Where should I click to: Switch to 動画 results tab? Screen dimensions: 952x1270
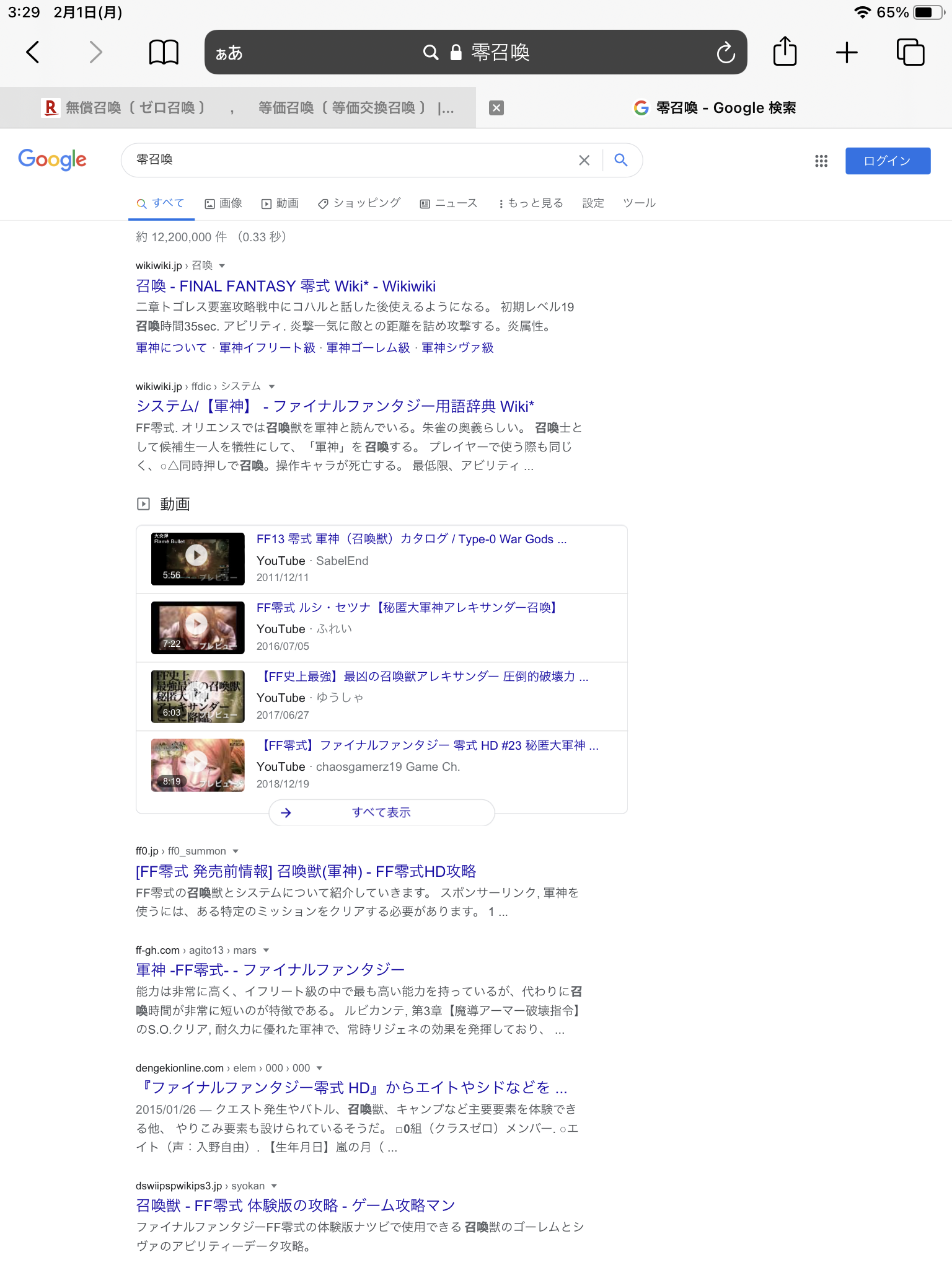click(280, 203)
